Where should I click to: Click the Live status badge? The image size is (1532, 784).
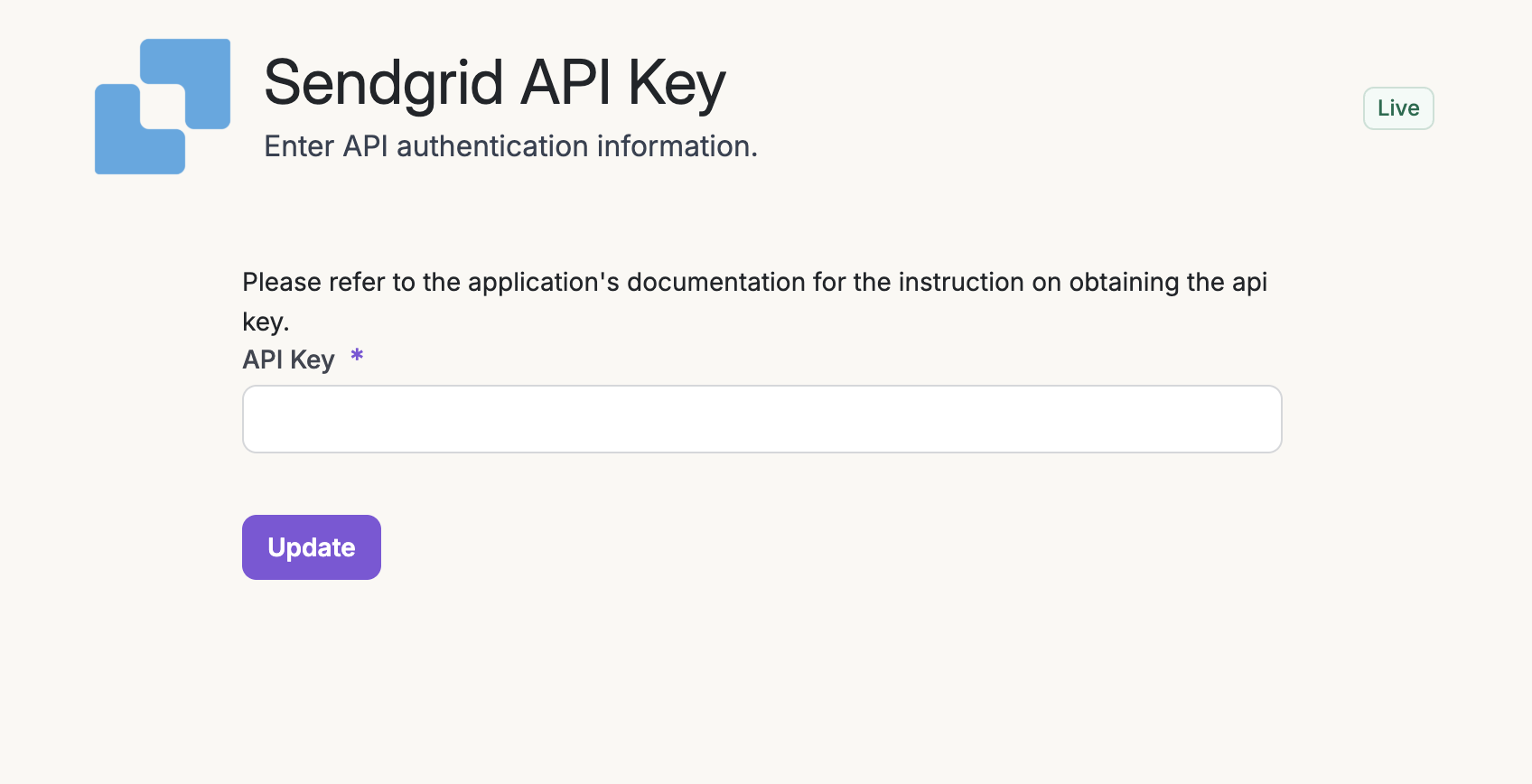pyautogui.click(x=1398, y=108)
